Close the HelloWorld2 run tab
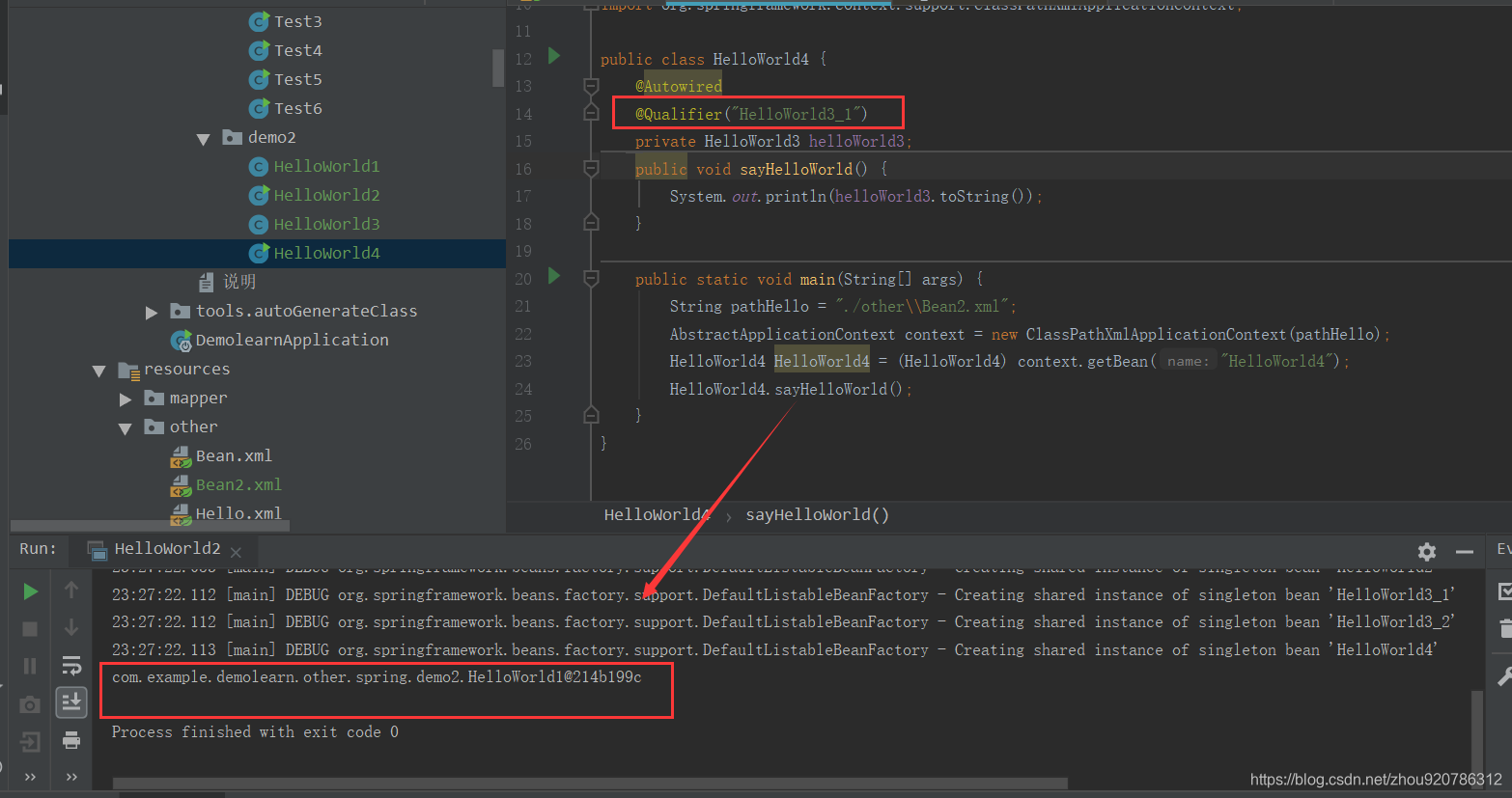The width and height of the screenshot is (1512, 798). (x=236, y=552)
